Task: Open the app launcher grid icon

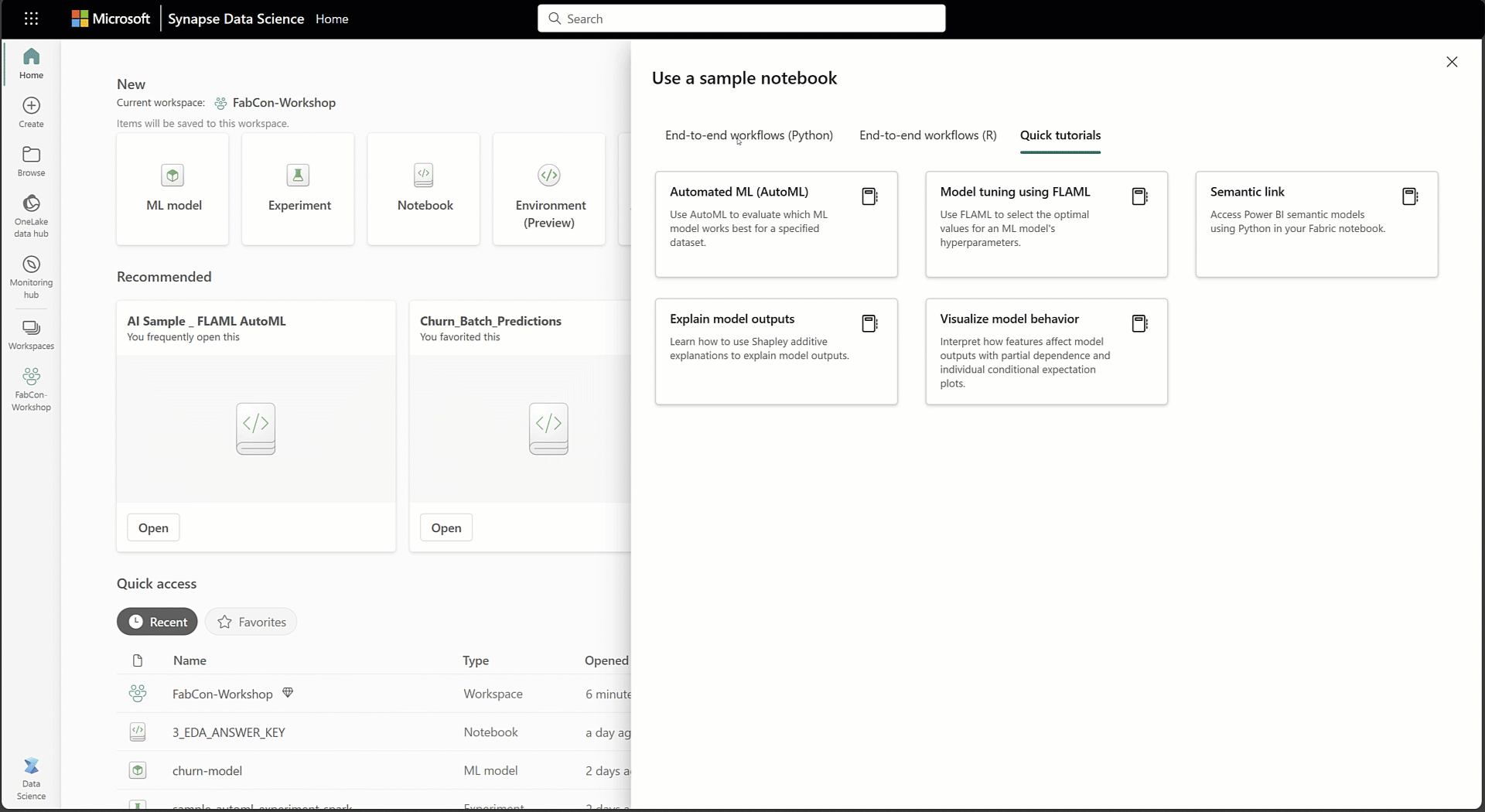Action: (x=31, y=19)
